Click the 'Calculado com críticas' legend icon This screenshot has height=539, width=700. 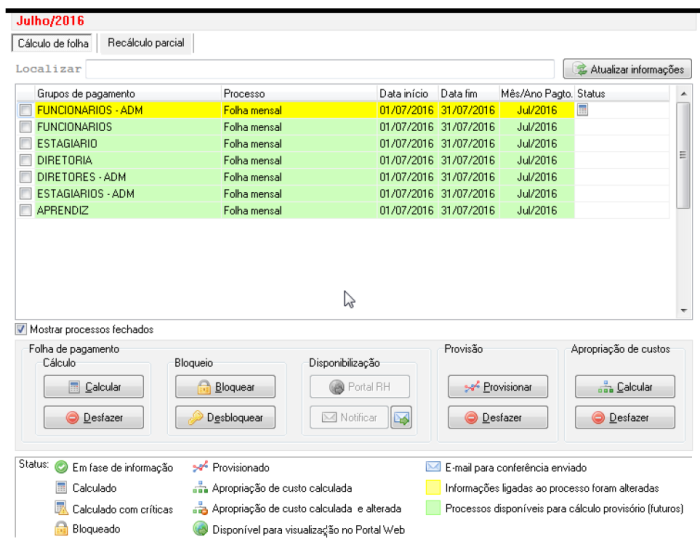[61, 509]
